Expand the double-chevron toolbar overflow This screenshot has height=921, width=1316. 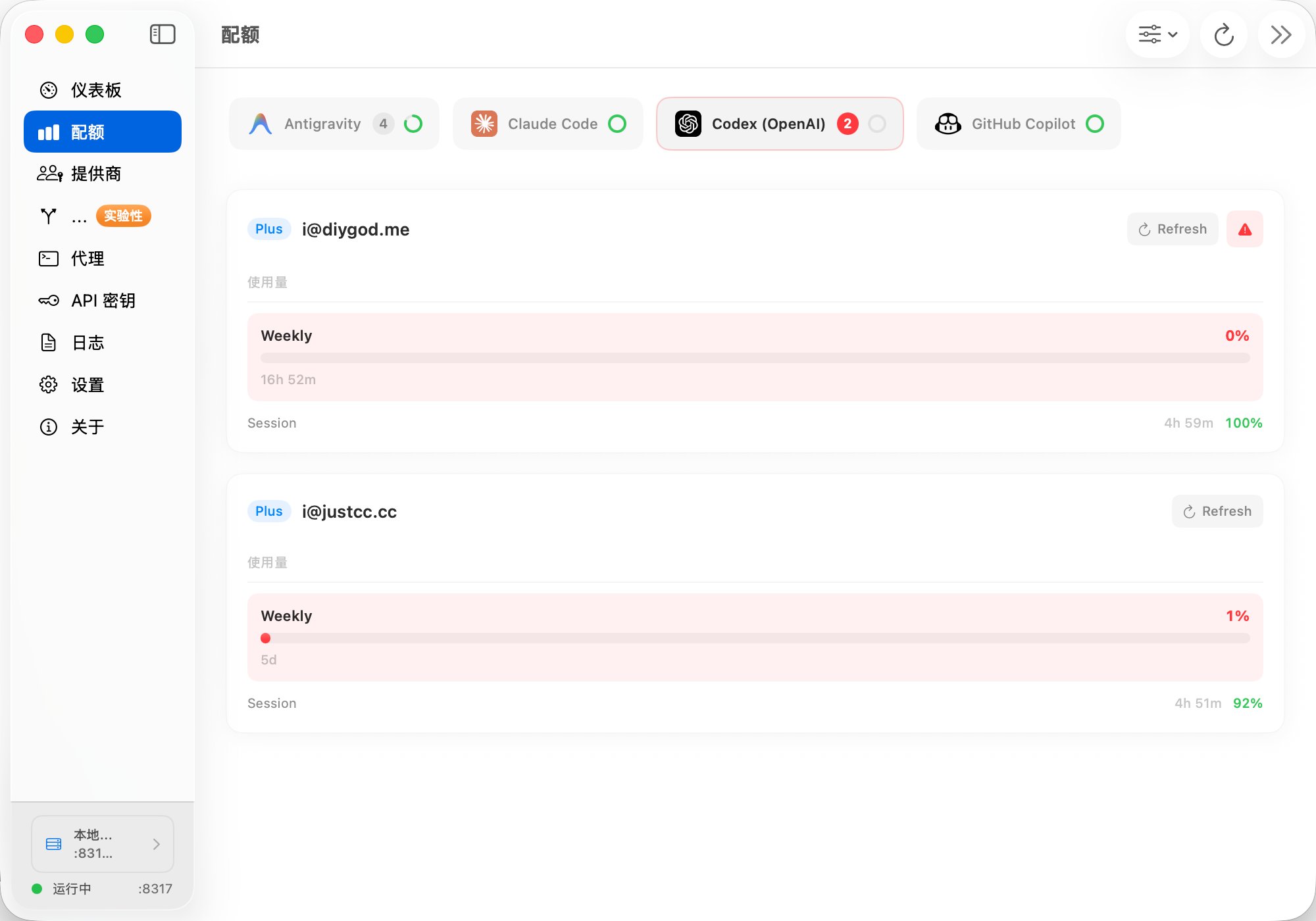[x=1280, y=34]
